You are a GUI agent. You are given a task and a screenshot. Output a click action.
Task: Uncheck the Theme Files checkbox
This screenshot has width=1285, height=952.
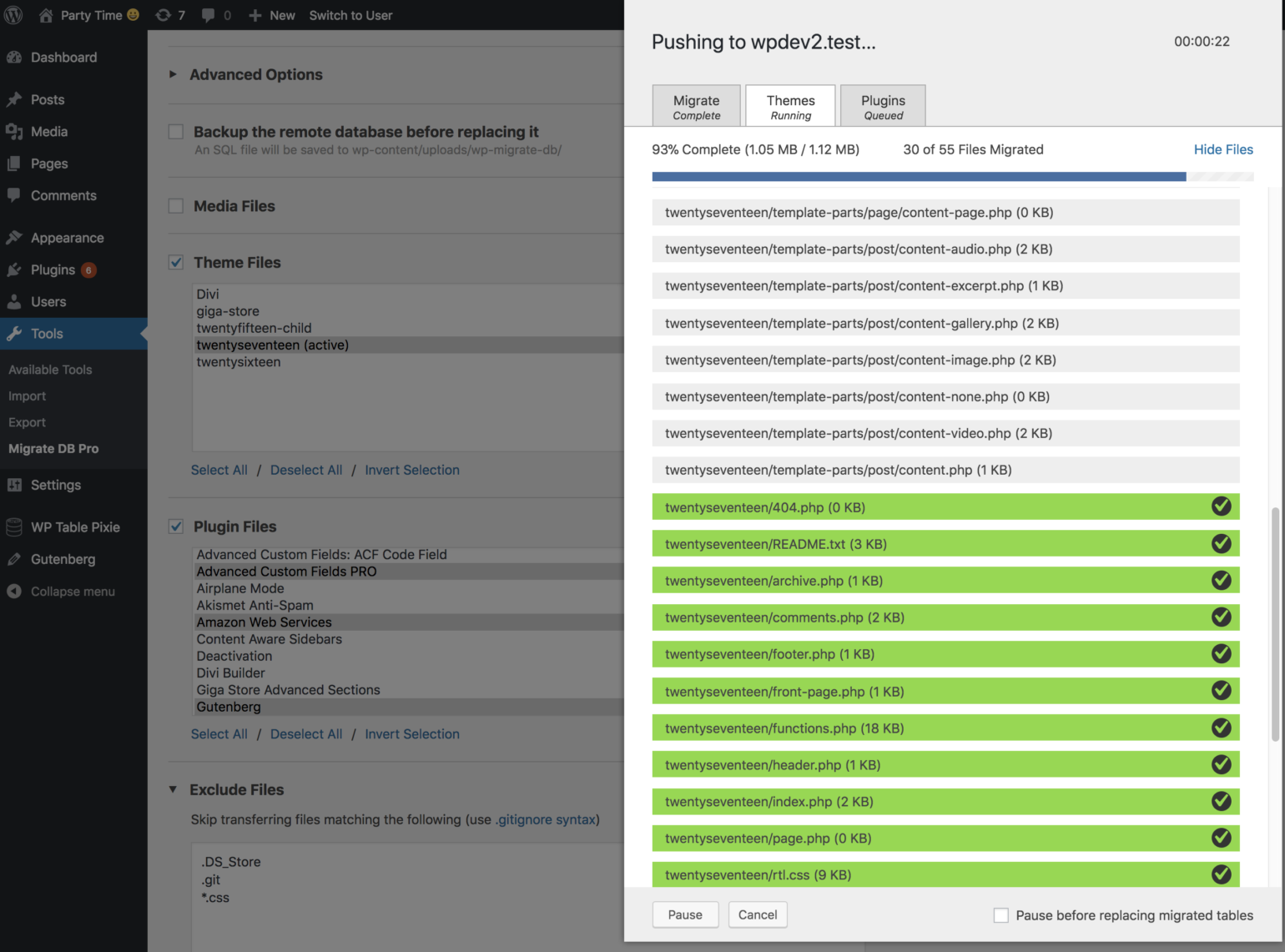click(176, 262)
